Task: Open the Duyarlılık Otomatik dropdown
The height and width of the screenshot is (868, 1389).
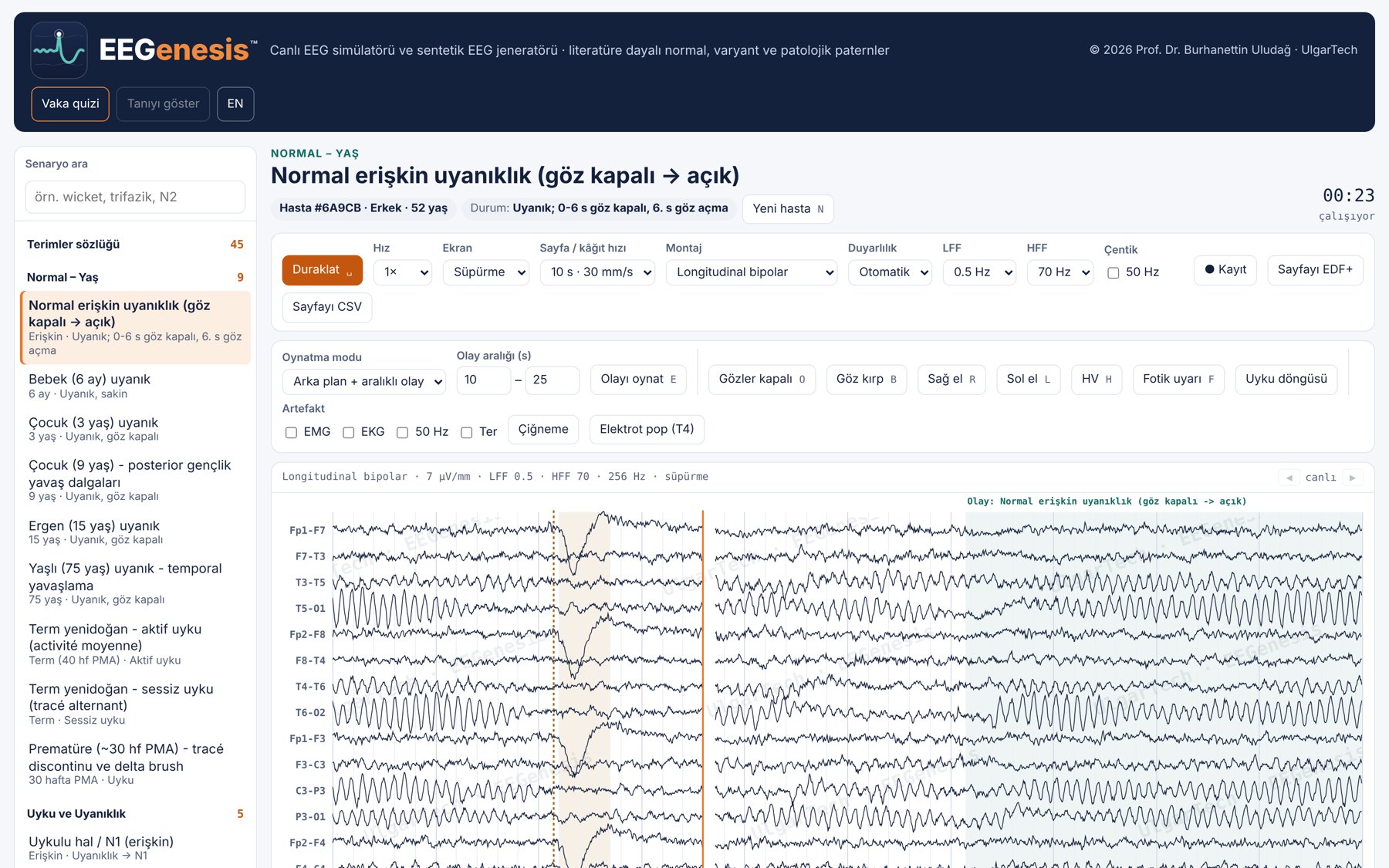Action: coord(890,272)
